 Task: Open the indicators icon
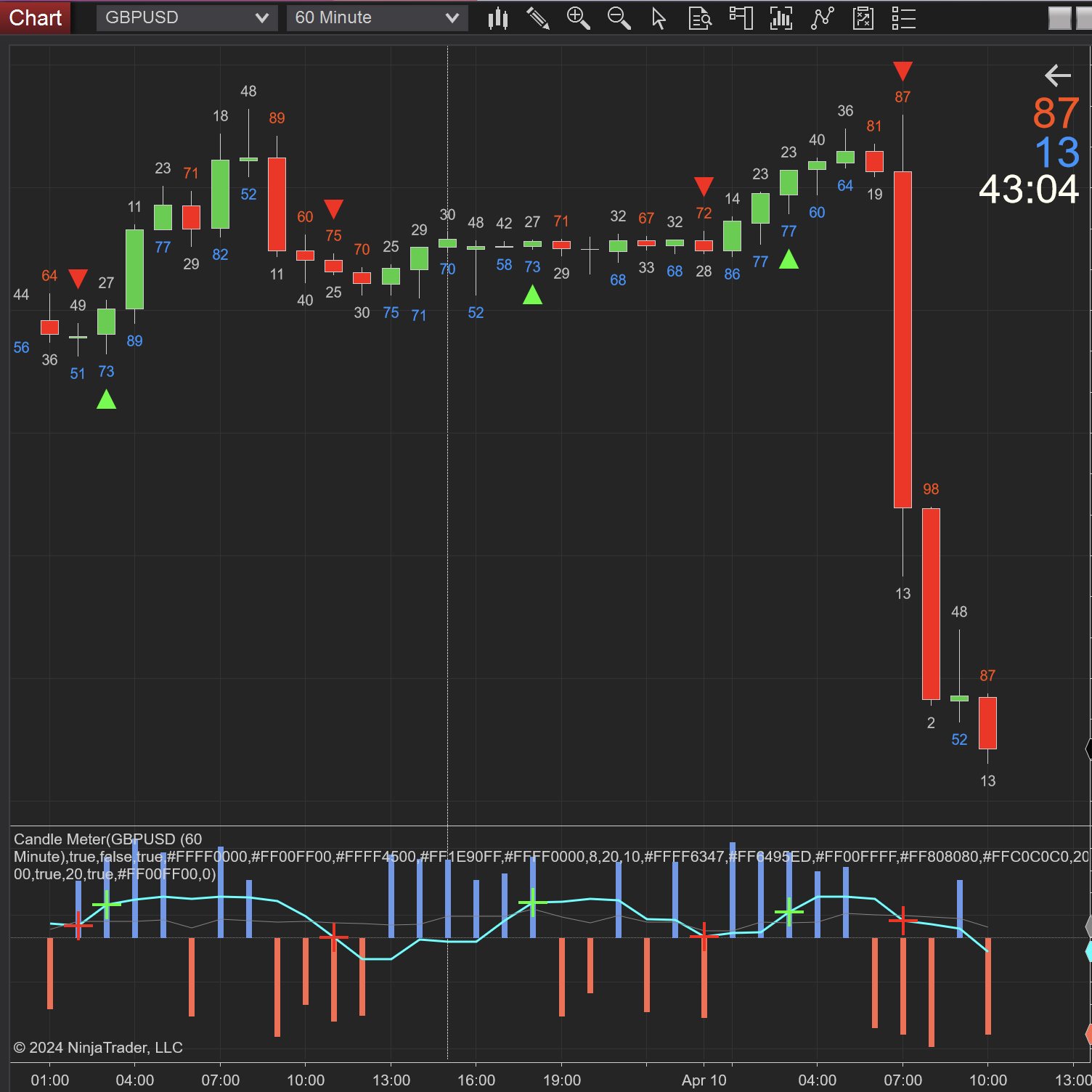point(781,18)
